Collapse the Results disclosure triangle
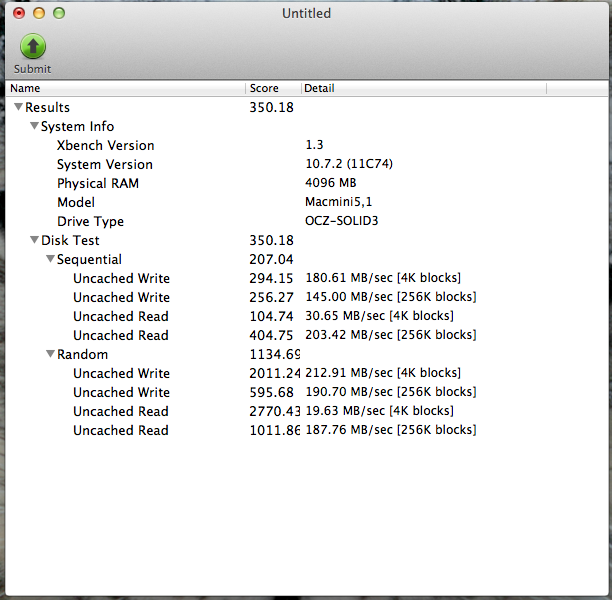 click(18, 107)
